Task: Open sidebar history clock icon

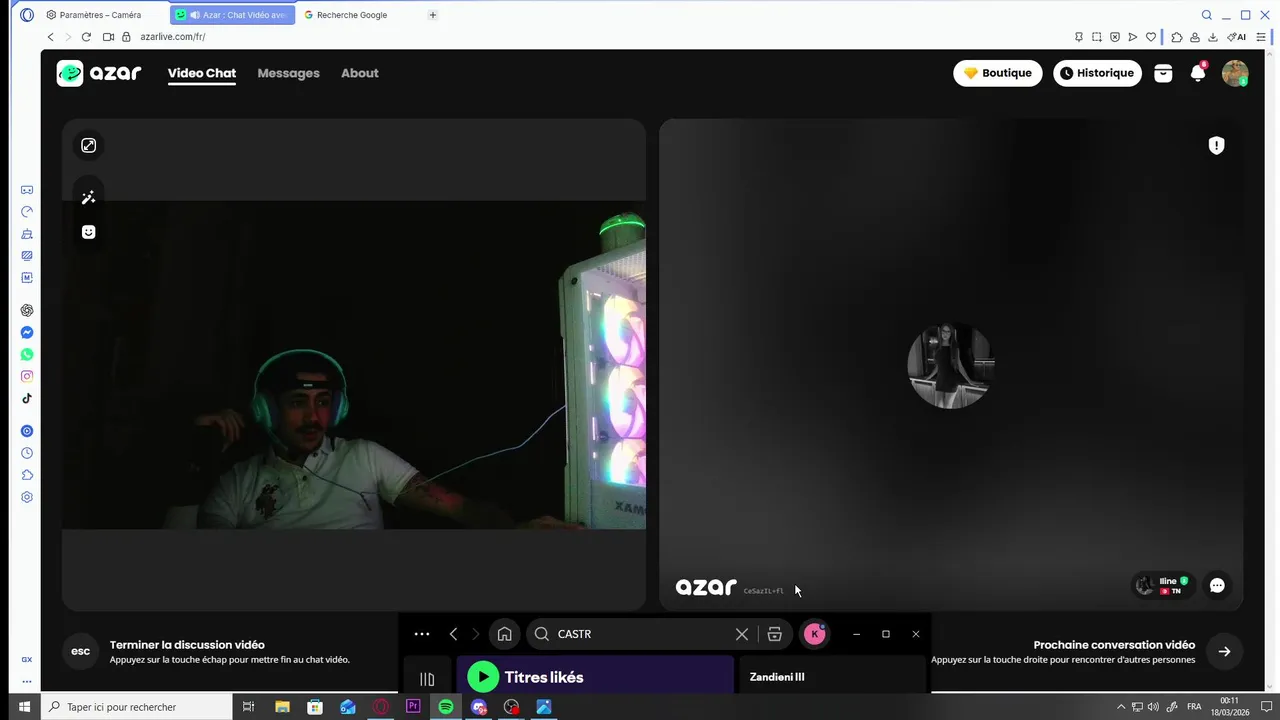Action: (27, 453)
